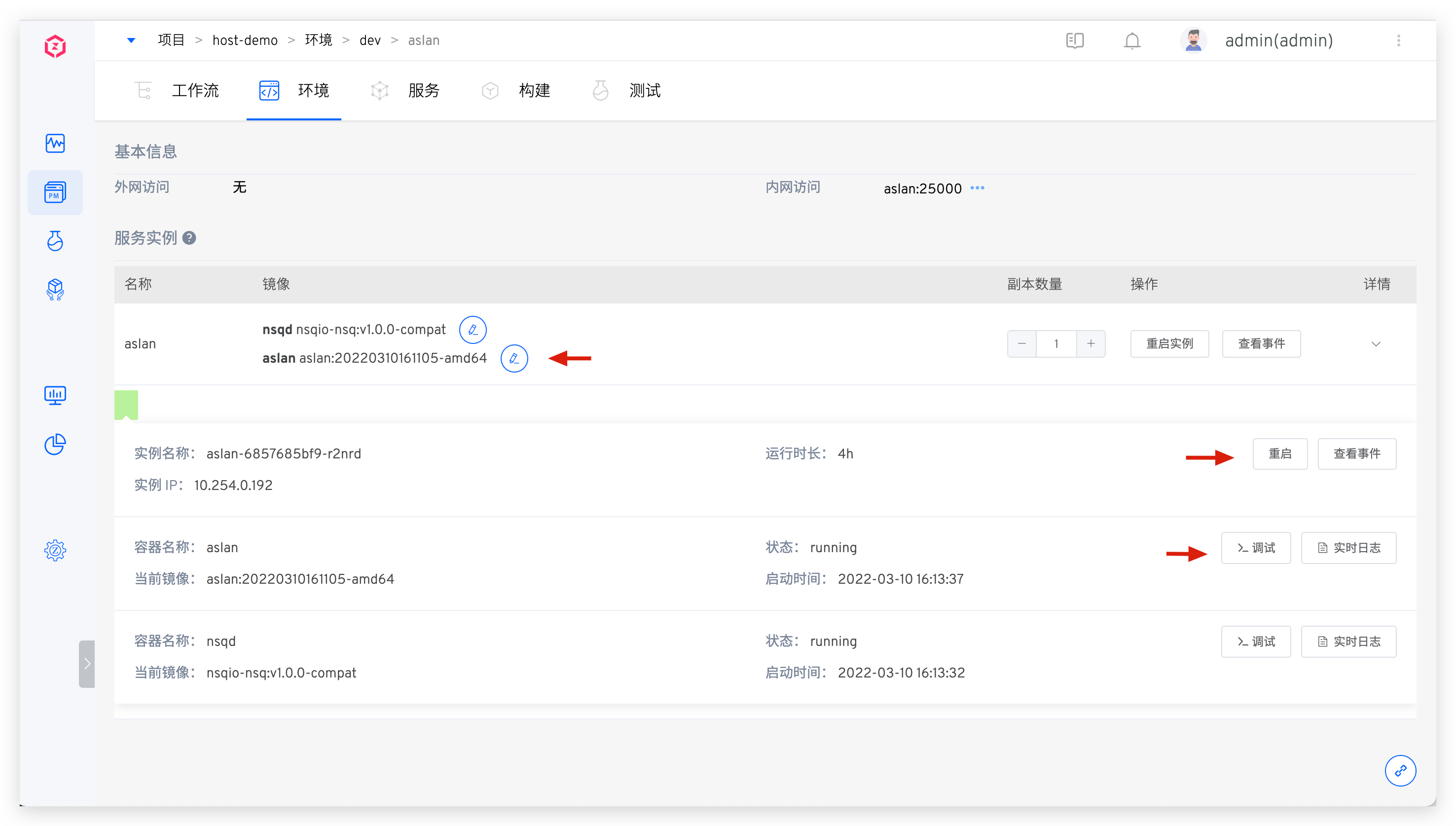Open the breadcrumb dropdown triangle
Image resolution: width=1456 pixels, height=826 pixels.
(x=131, y=40)
